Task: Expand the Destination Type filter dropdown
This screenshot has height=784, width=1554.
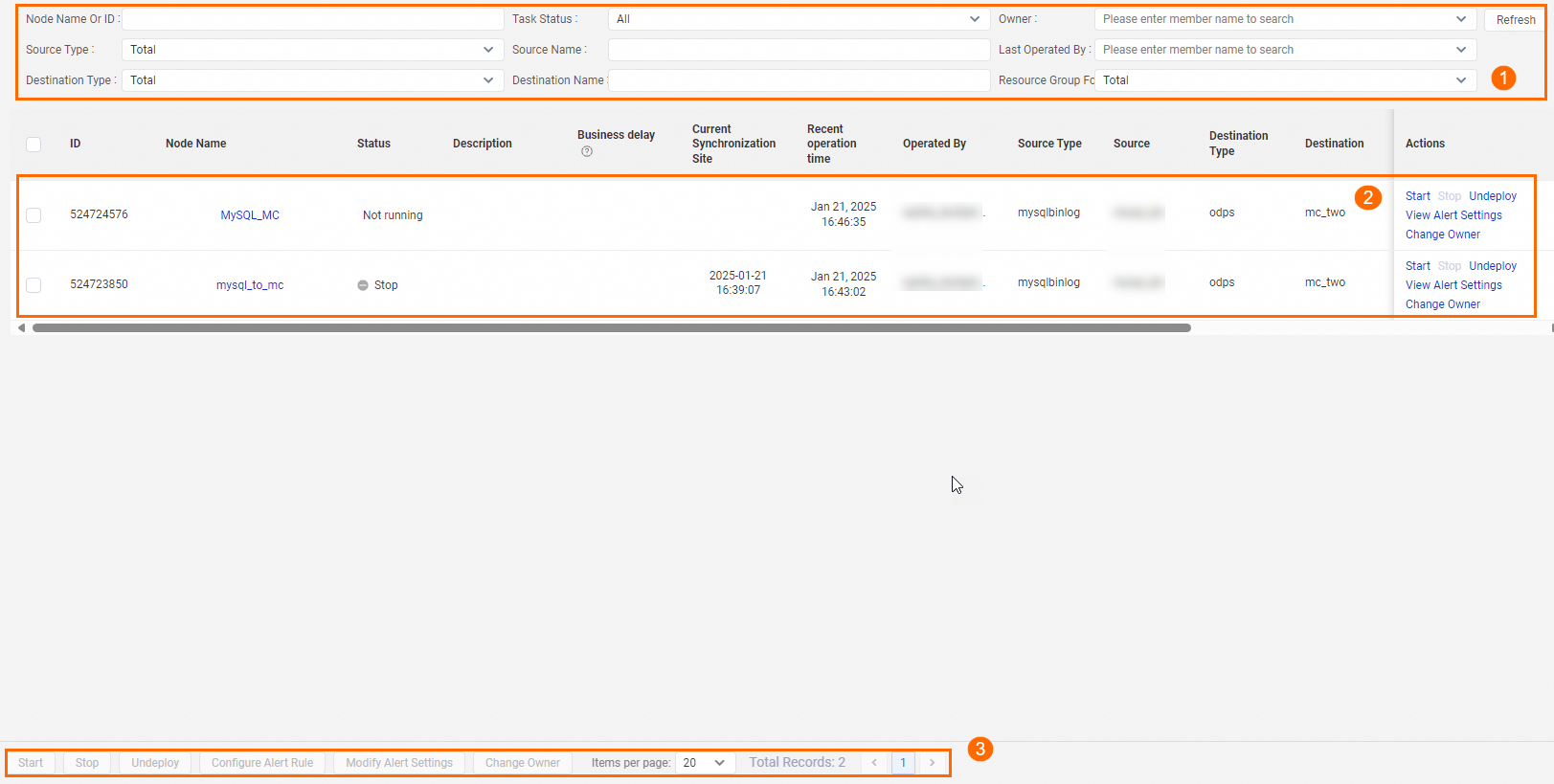Action: 312,80
